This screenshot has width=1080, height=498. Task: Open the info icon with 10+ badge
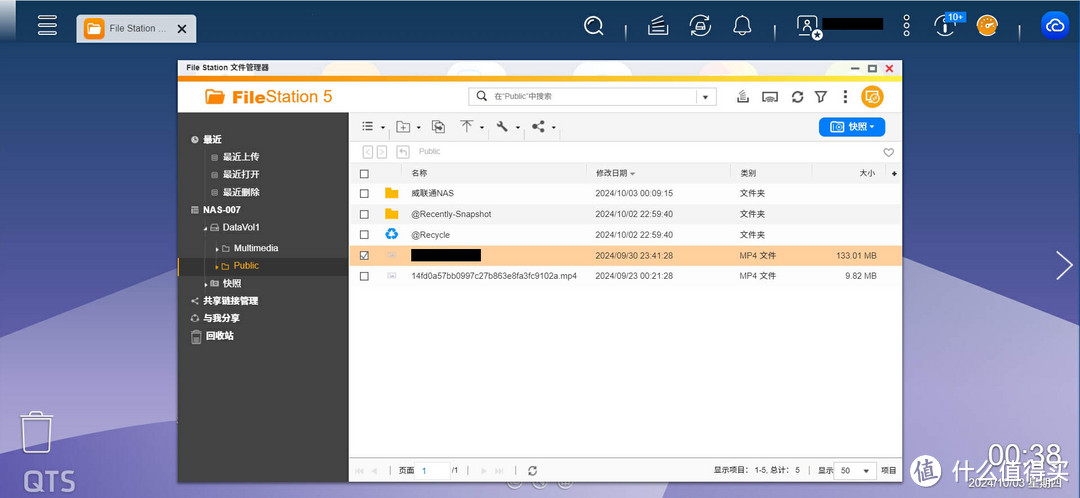tap(946, 26)
